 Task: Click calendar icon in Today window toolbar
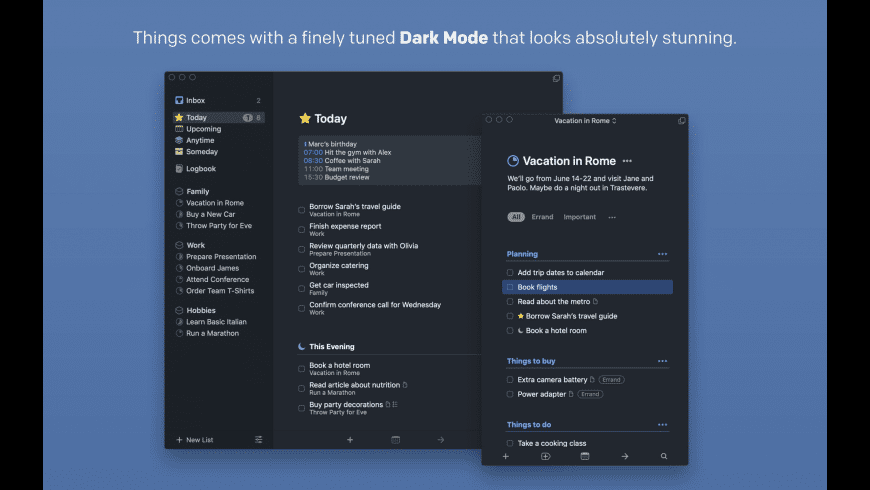(x=396, y=440)
